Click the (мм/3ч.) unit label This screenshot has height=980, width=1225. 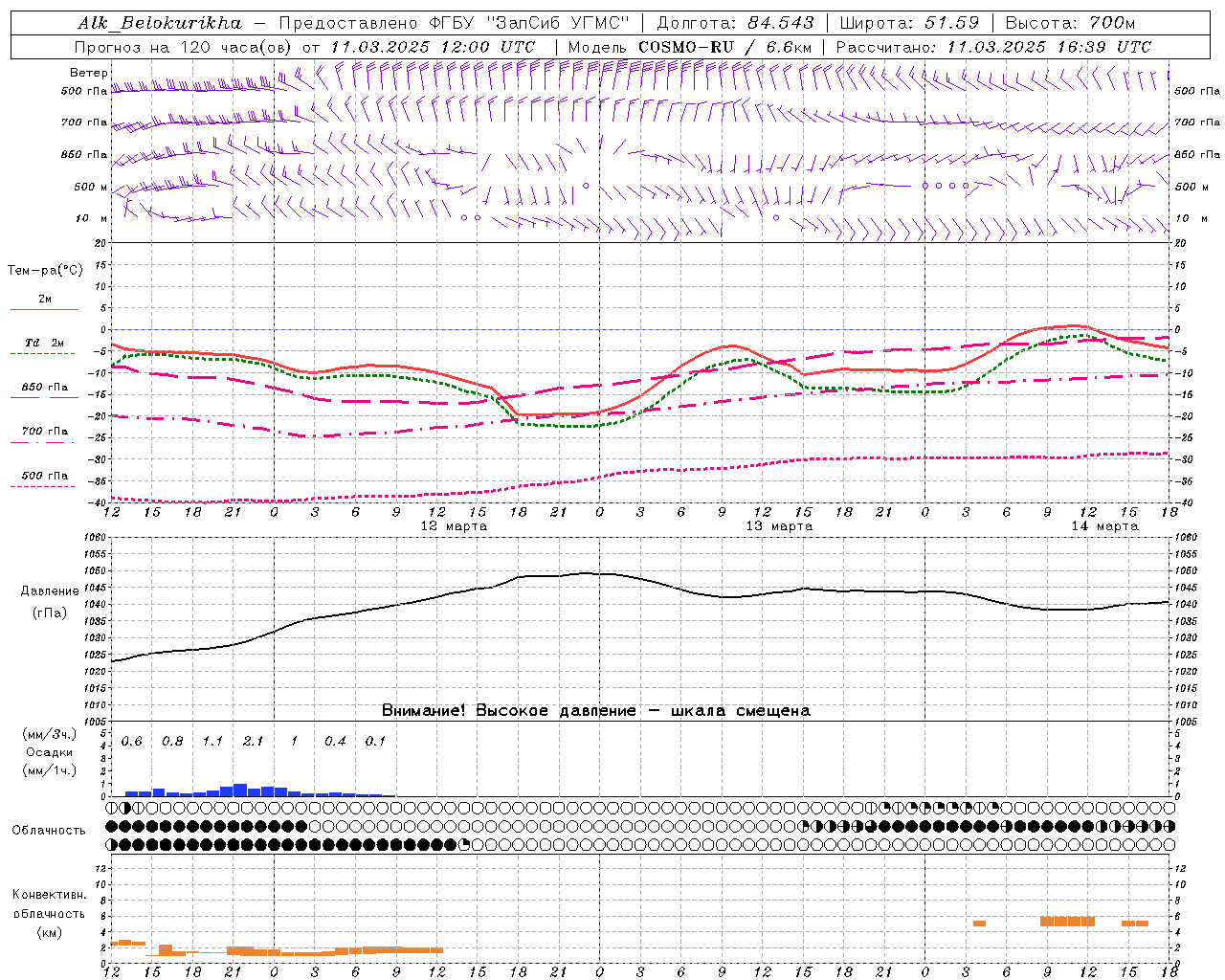[x=50, y=734]
